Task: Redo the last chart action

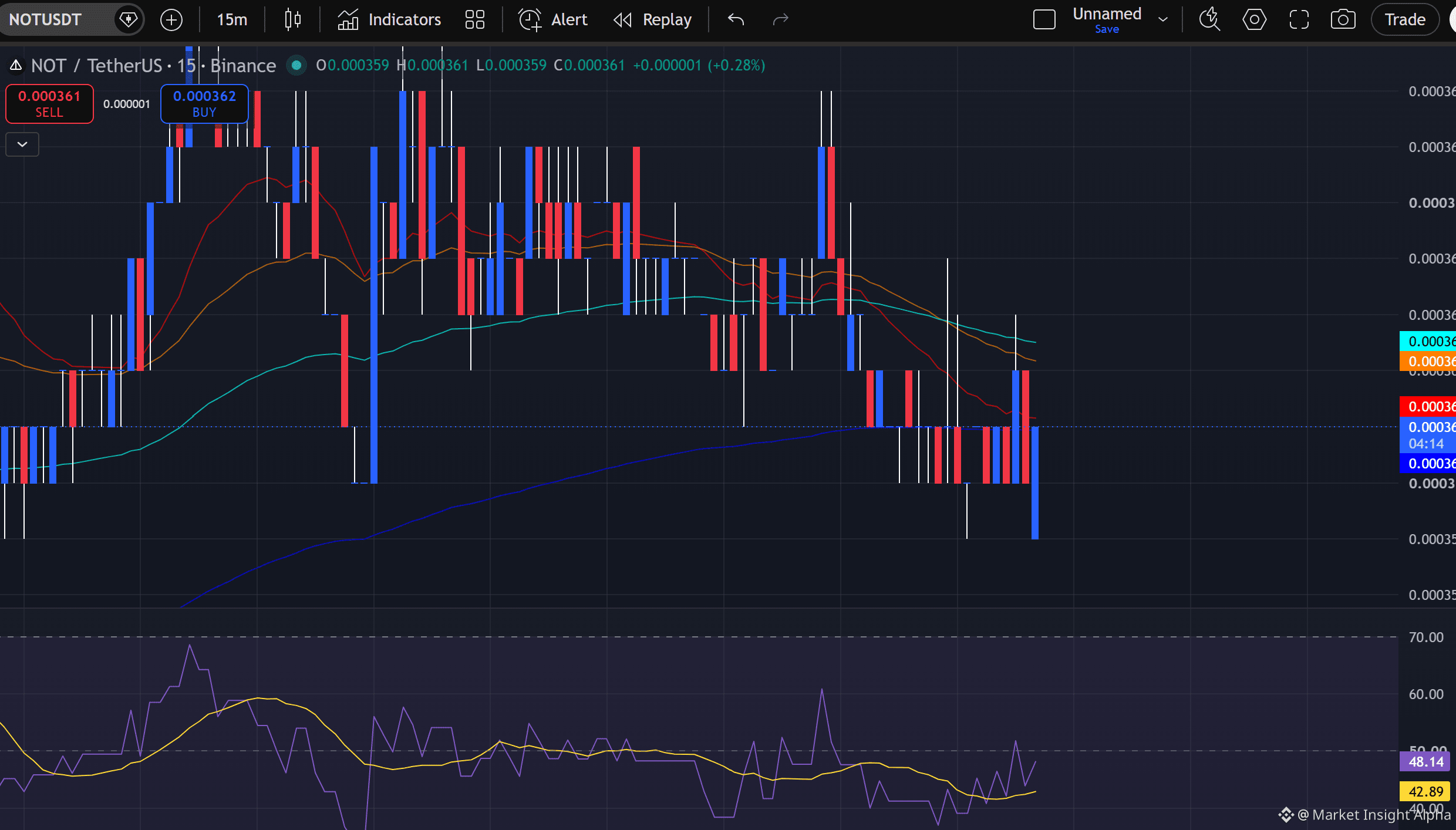Action: [x=780, y=19]
